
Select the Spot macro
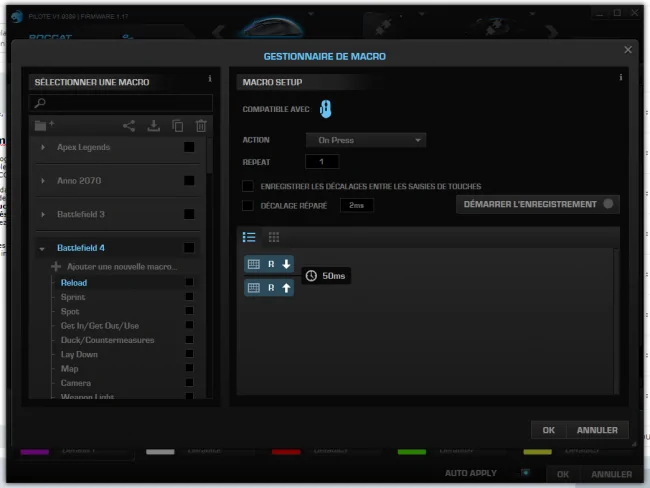pos(70,311)
